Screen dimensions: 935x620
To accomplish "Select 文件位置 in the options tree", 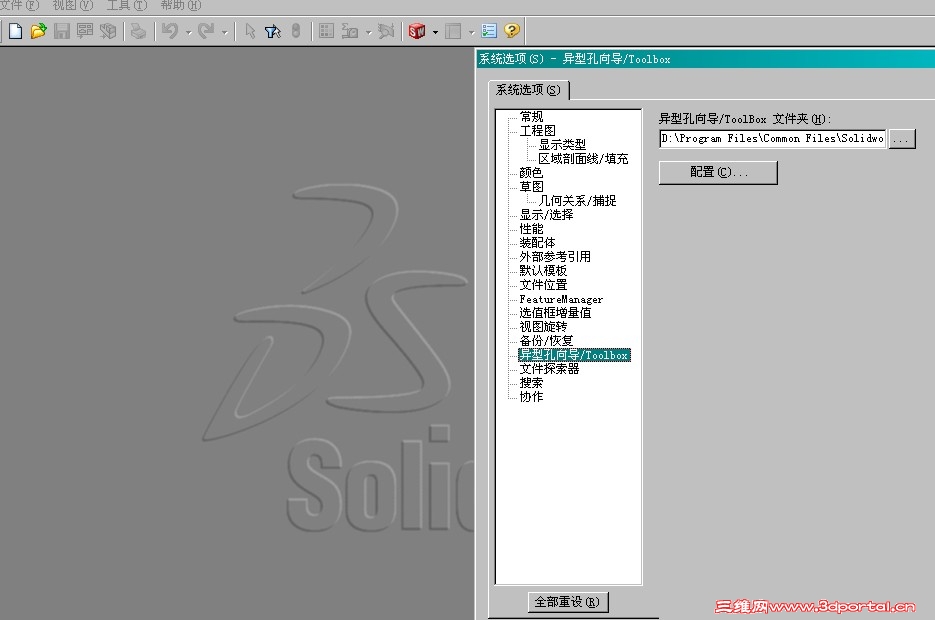I will (x=543, y=284).
